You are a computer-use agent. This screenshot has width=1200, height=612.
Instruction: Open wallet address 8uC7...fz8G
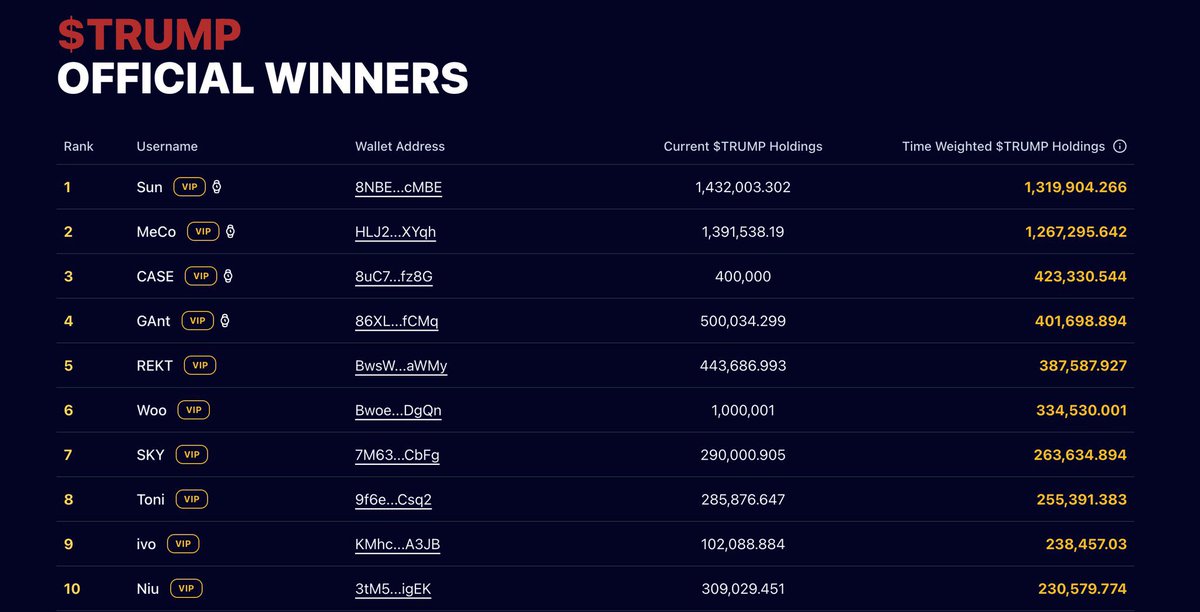tap(394, 276)
